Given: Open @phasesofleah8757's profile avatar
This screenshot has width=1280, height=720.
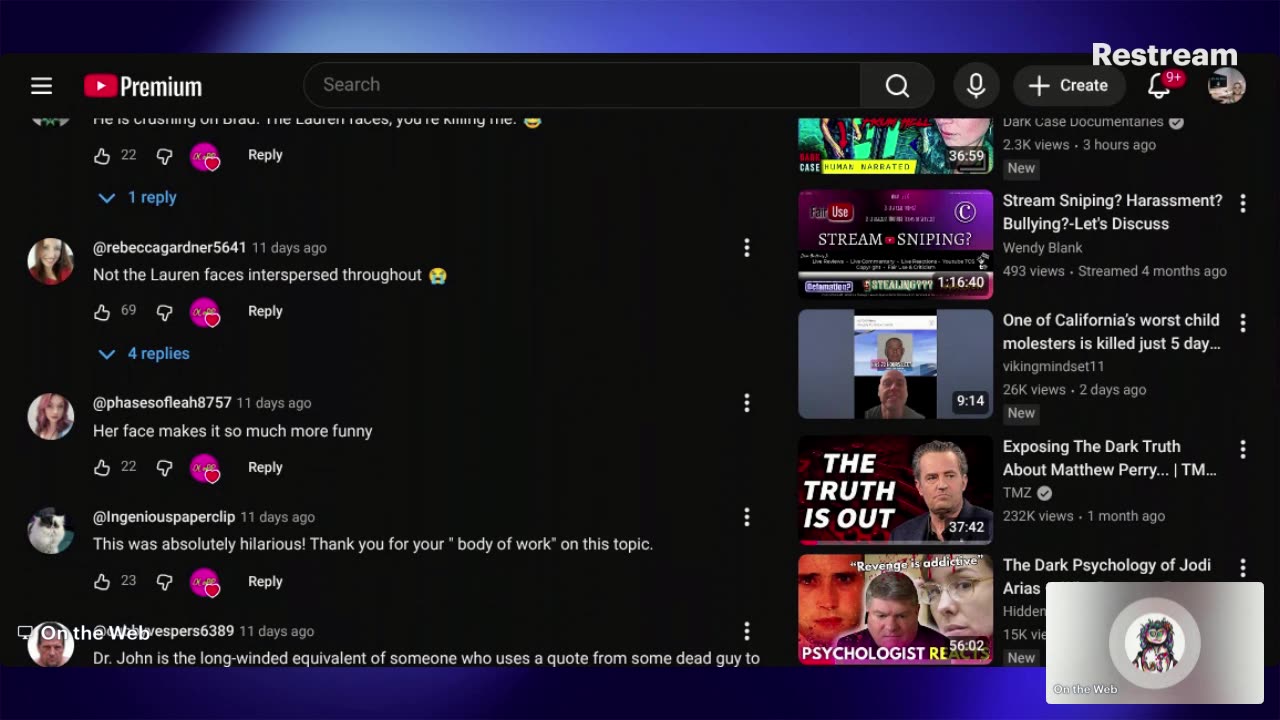Looking at the screenshot, I should pyautogui.click(x=50, y=416).
